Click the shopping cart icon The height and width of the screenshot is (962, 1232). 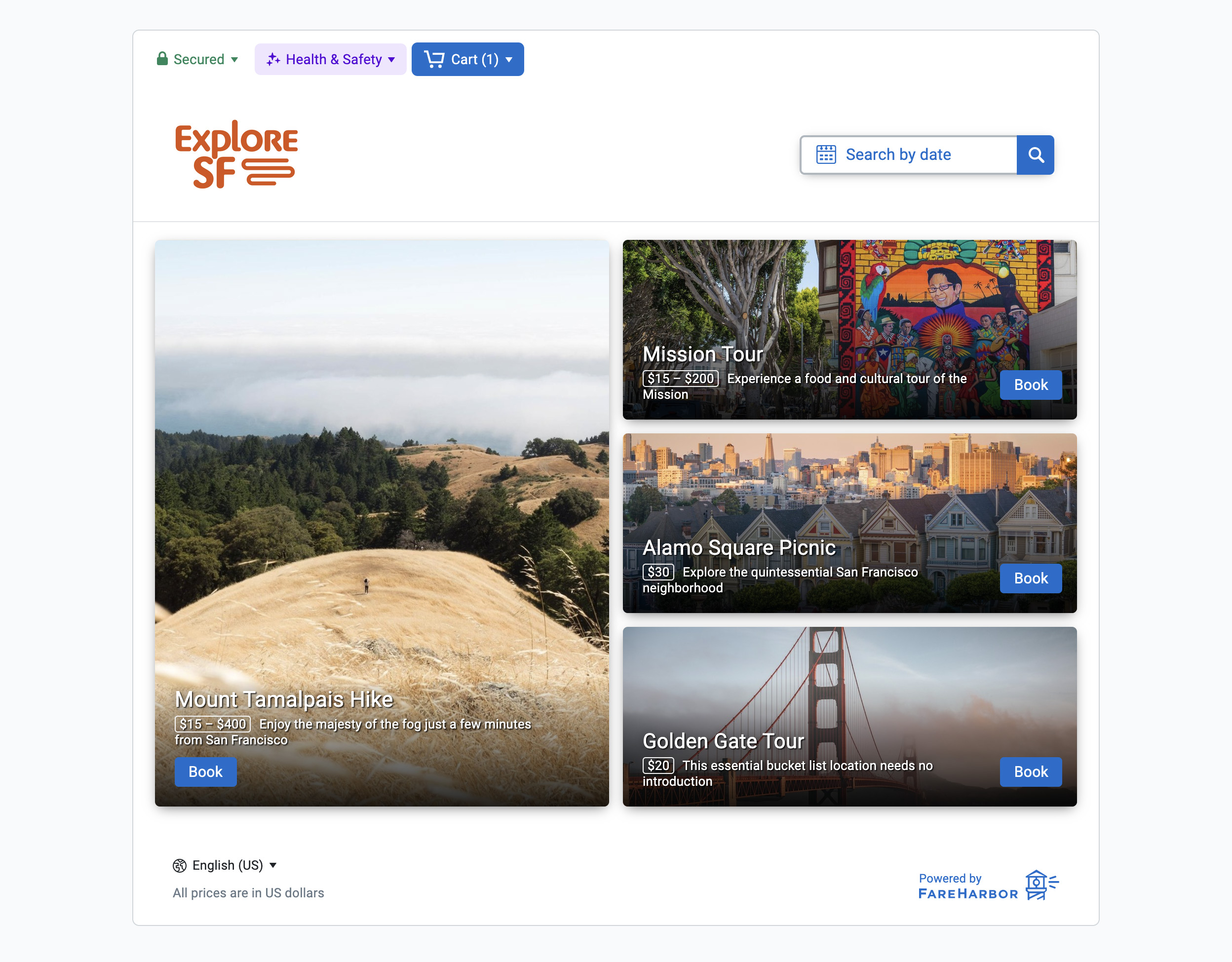[434, 59]
